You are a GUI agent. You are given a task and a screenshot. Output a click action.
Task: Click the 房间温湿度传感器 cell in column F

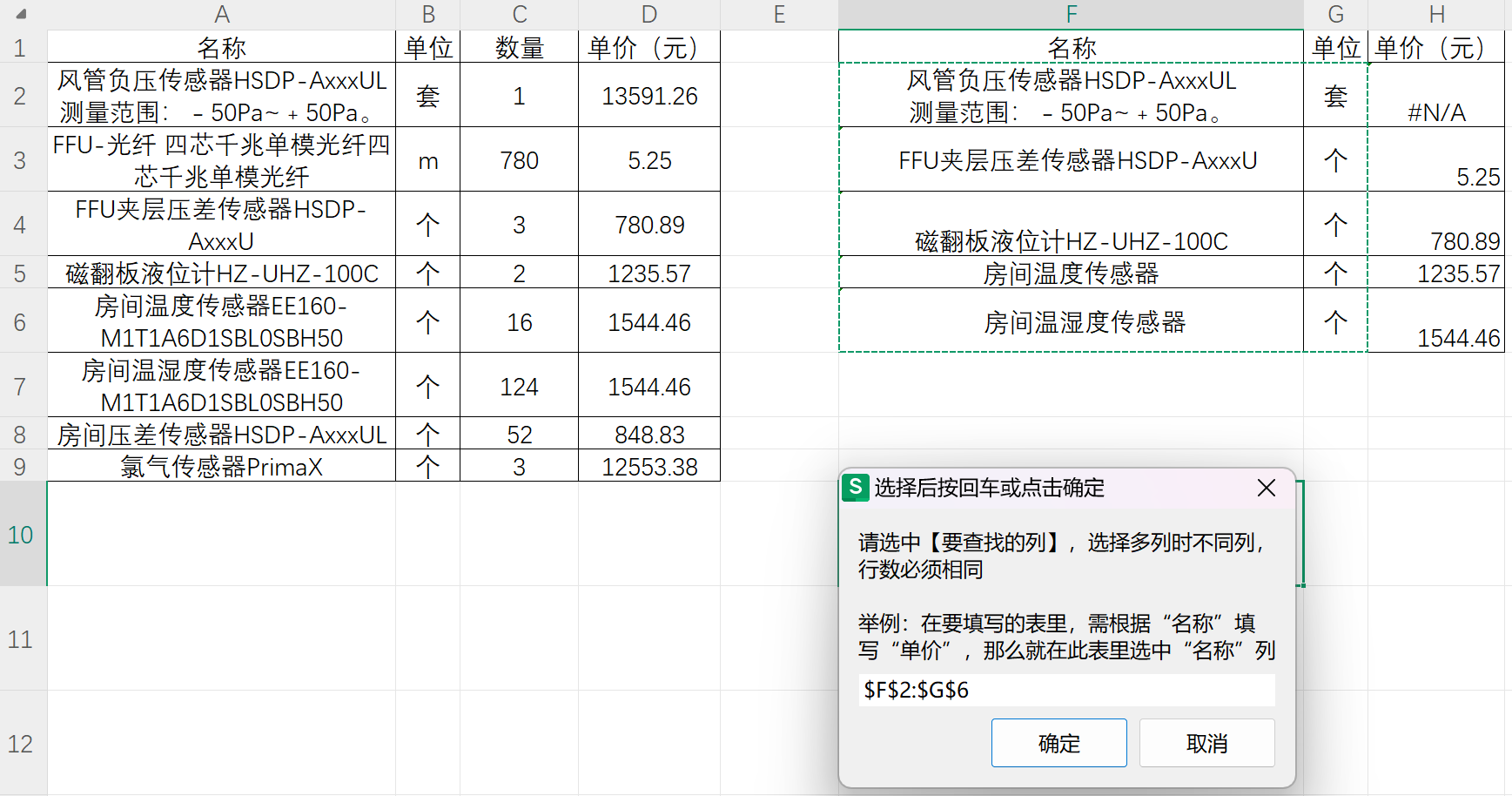pyautogui.click(x=1072, y=320)
